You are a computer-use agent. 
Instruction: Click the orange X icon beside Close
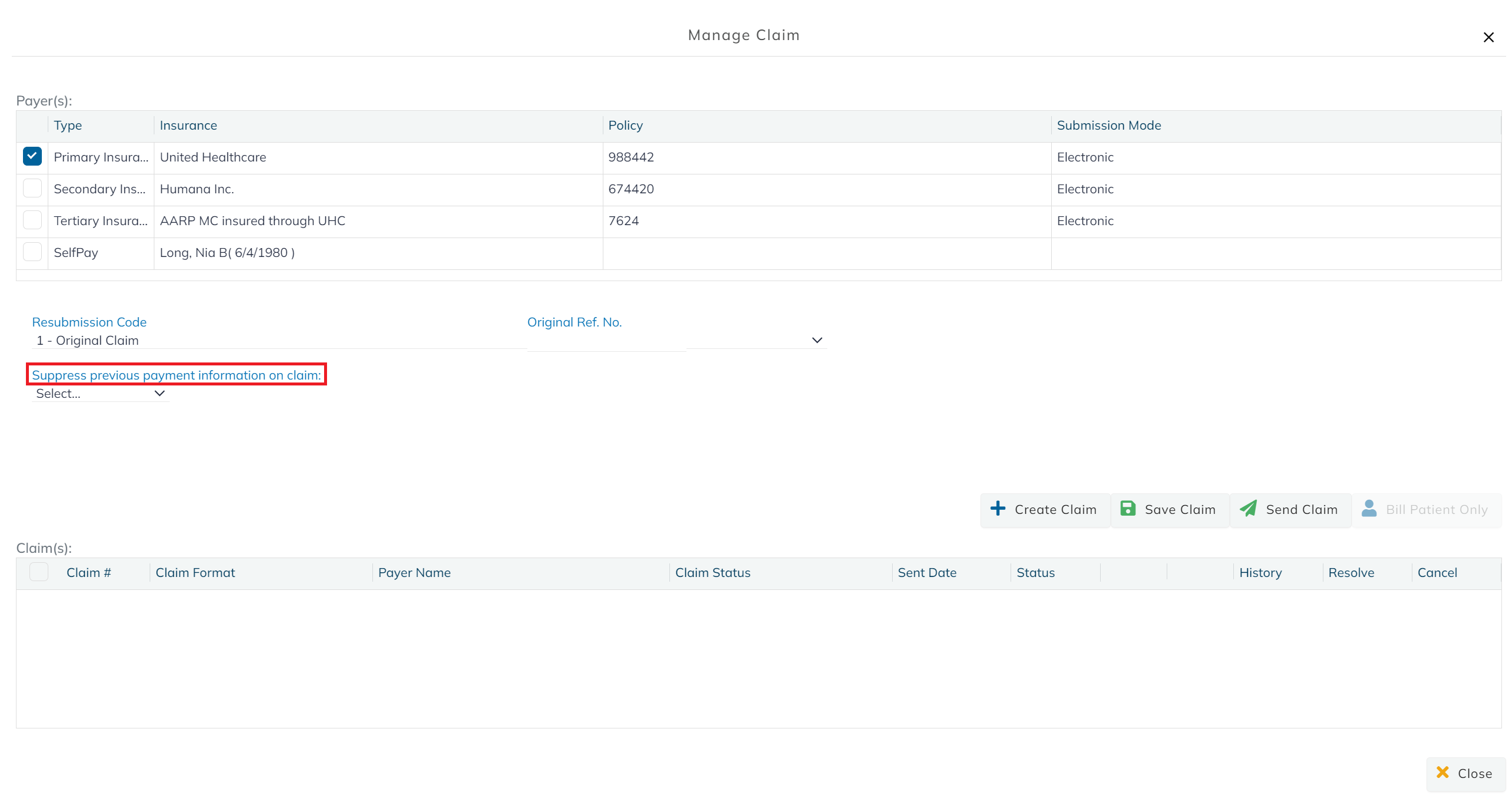[x=1443, y=773]
